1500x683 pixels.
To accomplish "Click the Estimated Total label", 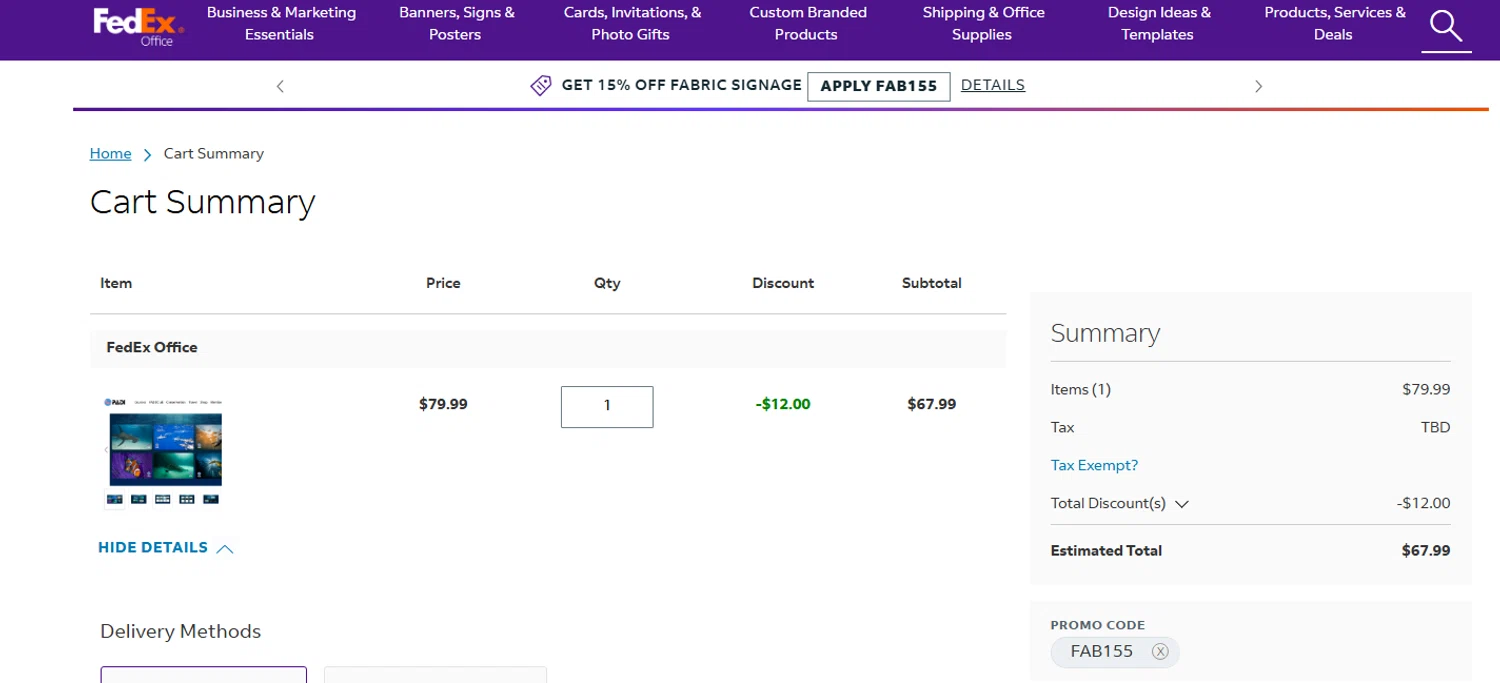I will pyautogui.click(x=1106, y=550).
